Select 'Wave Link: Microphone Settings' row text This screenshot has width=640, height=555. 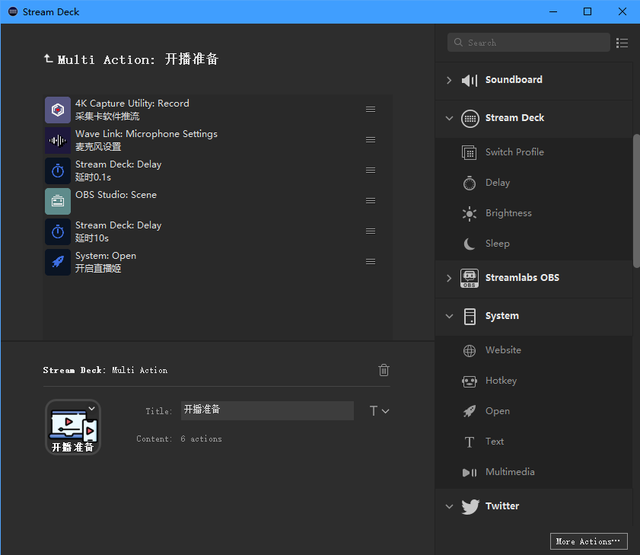click(146, 134)
